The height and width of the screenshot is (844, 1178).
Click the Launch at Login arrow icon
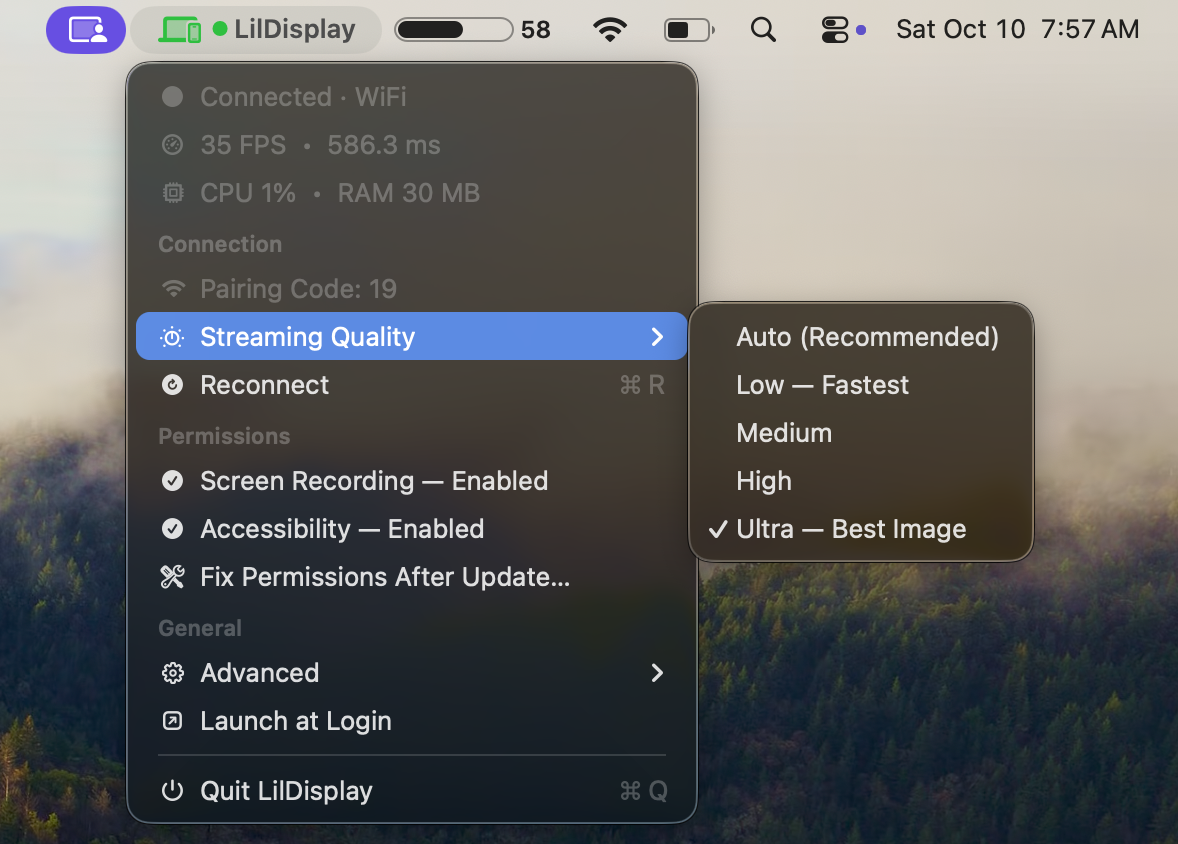(173, 721)
